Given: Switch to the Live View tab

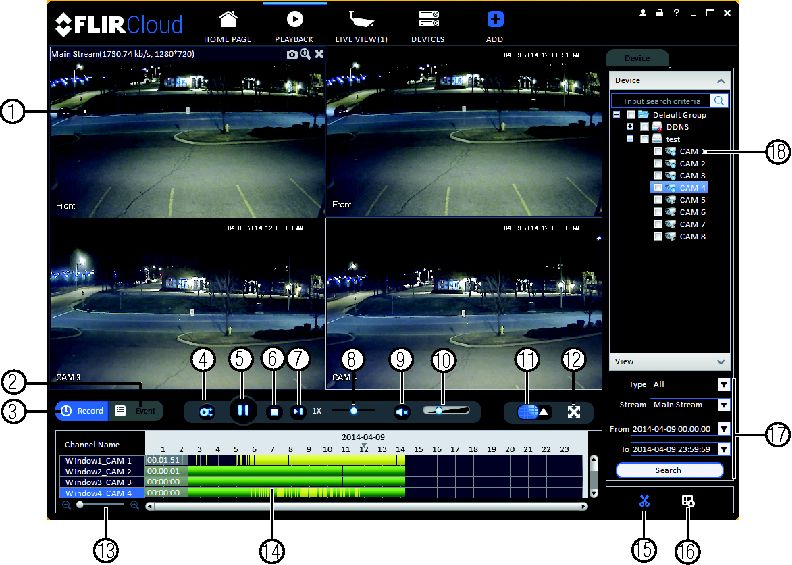Looking at the screenshot, I should 361,26.
